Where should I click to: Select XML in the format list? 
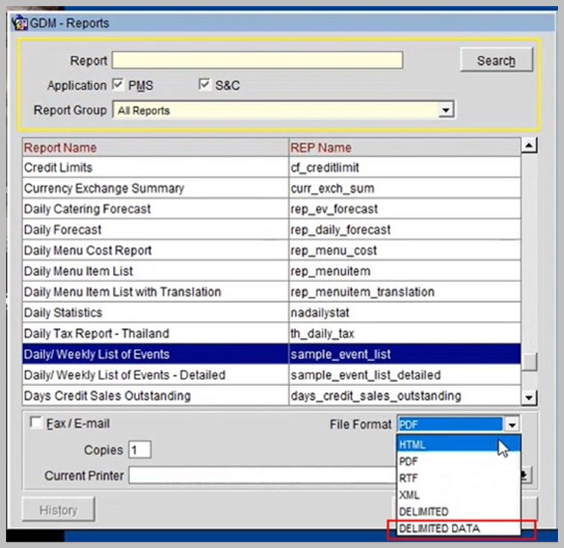point(459,495)
